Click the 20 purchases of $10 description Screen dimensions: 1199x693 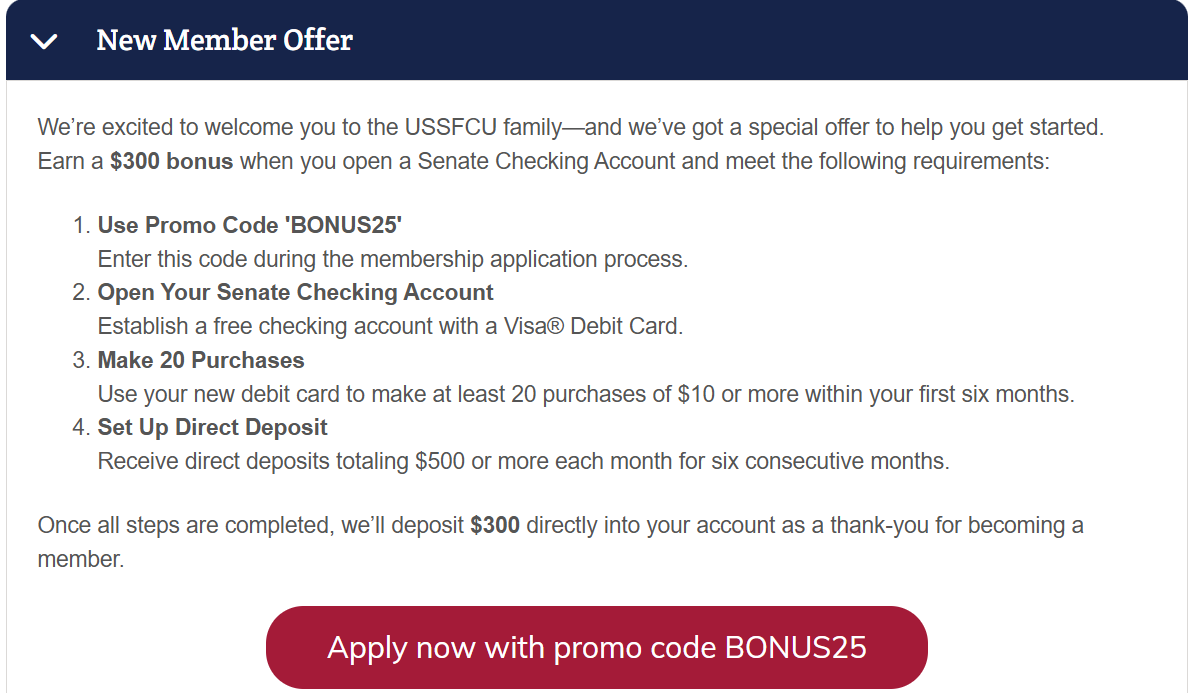(x=586, y=394)
